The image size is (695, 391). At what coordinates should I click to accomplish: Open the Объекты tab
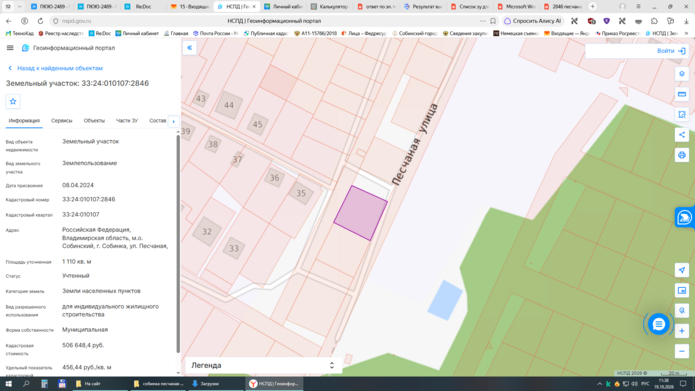tap(94, 121)
